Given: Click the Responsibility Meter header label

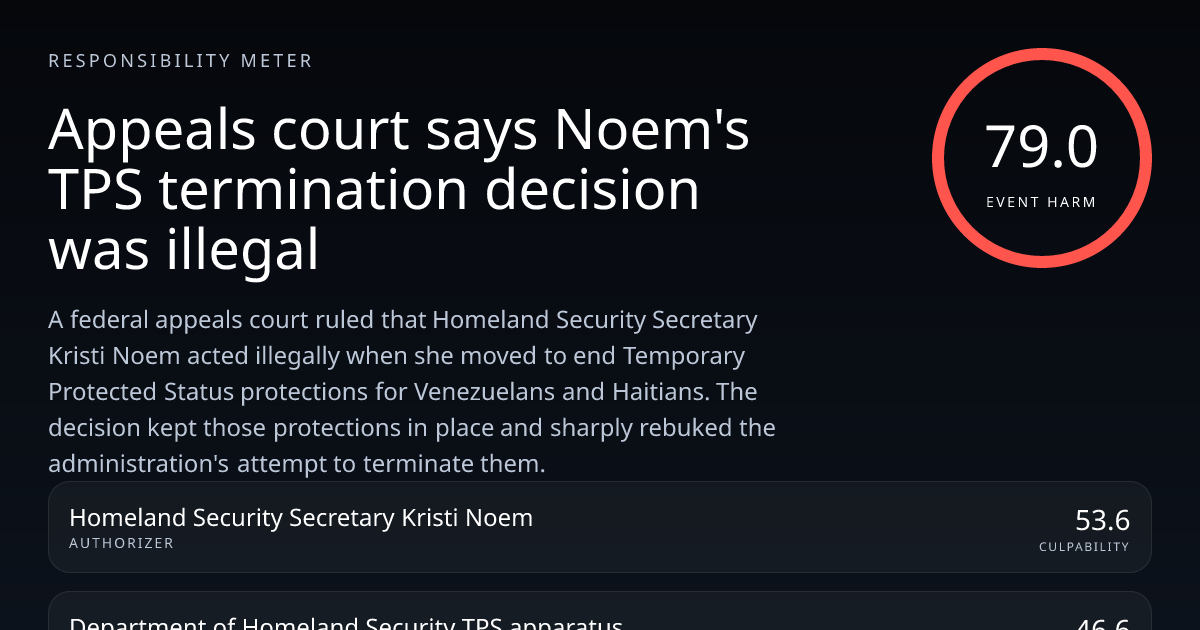Looking at the screenshot, I should click(x=180, y=61).
